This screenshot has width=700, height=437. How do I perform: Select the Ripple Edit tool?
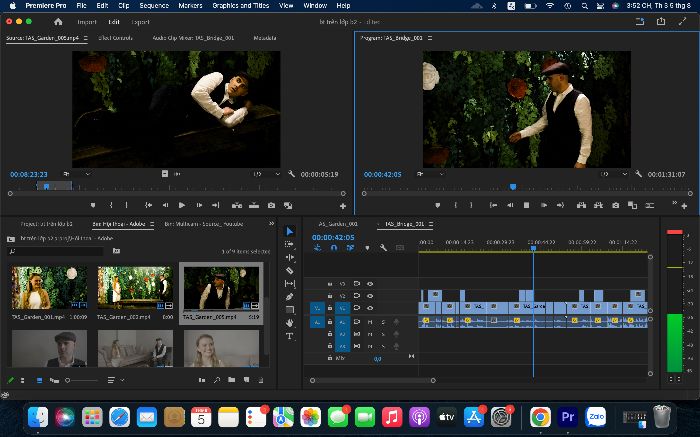290,258
